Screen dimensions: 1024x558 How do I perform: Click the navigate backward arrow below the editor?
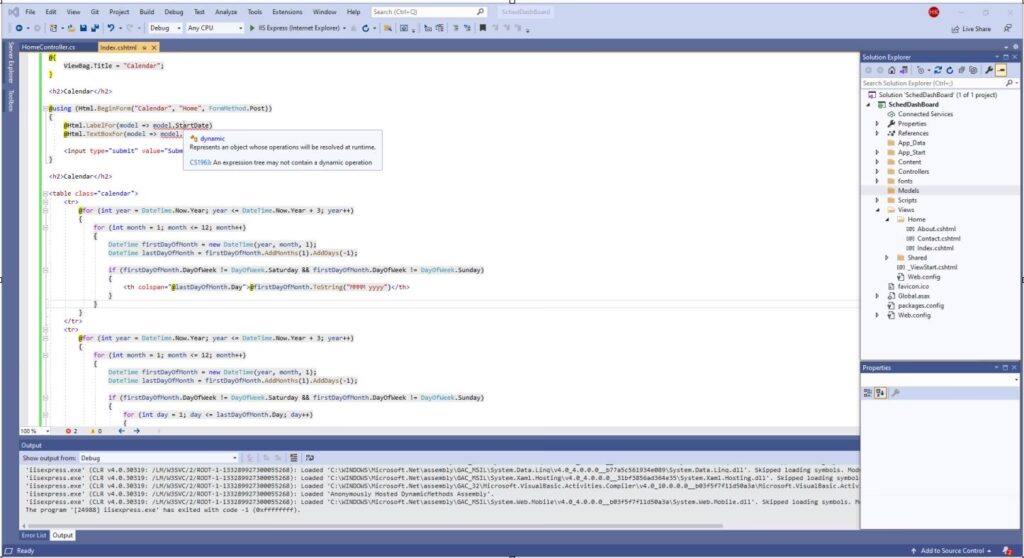122,431
